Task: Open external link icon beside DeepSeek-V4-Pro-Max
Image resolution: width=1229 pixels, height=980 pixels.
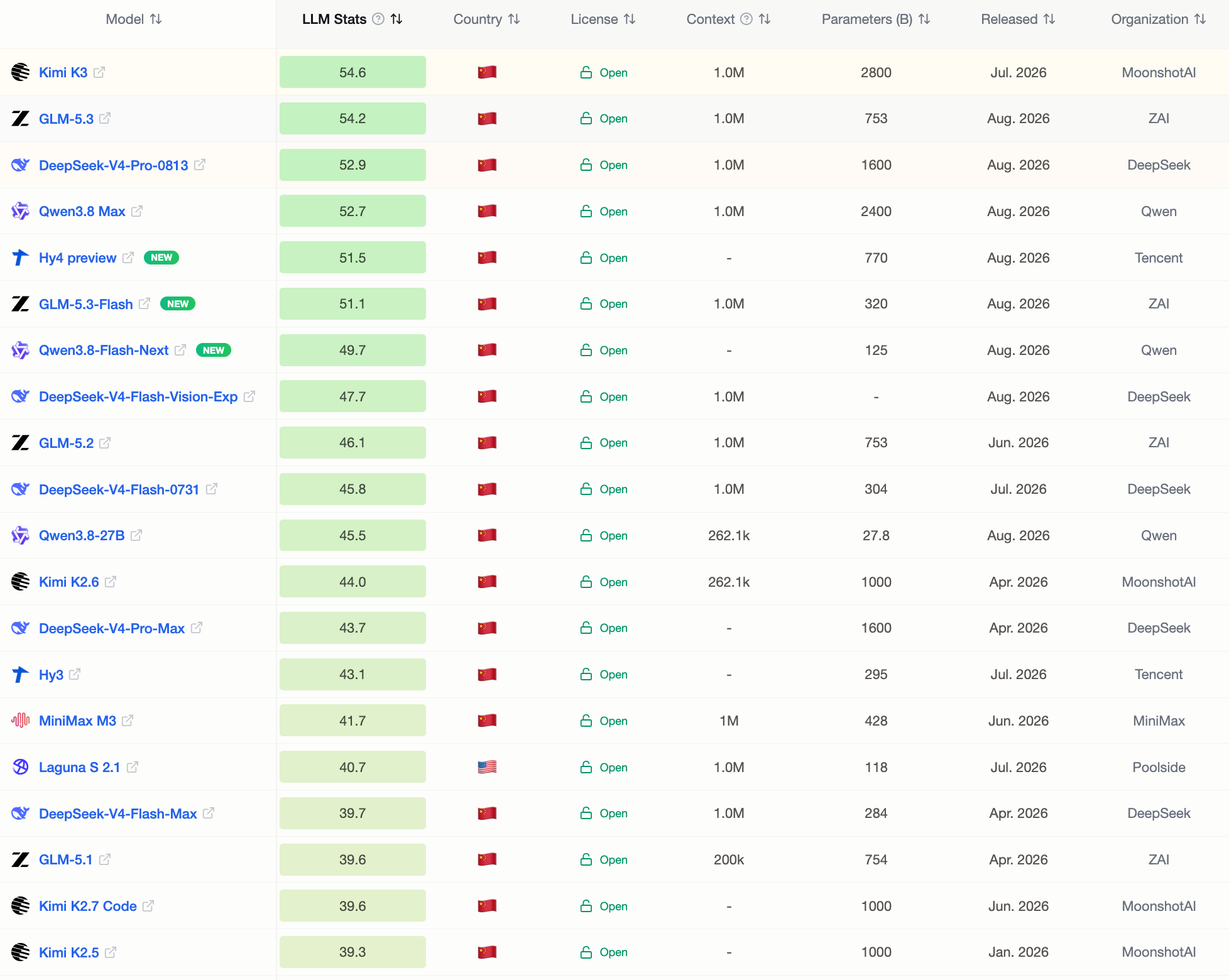Action: pos(197,628)
